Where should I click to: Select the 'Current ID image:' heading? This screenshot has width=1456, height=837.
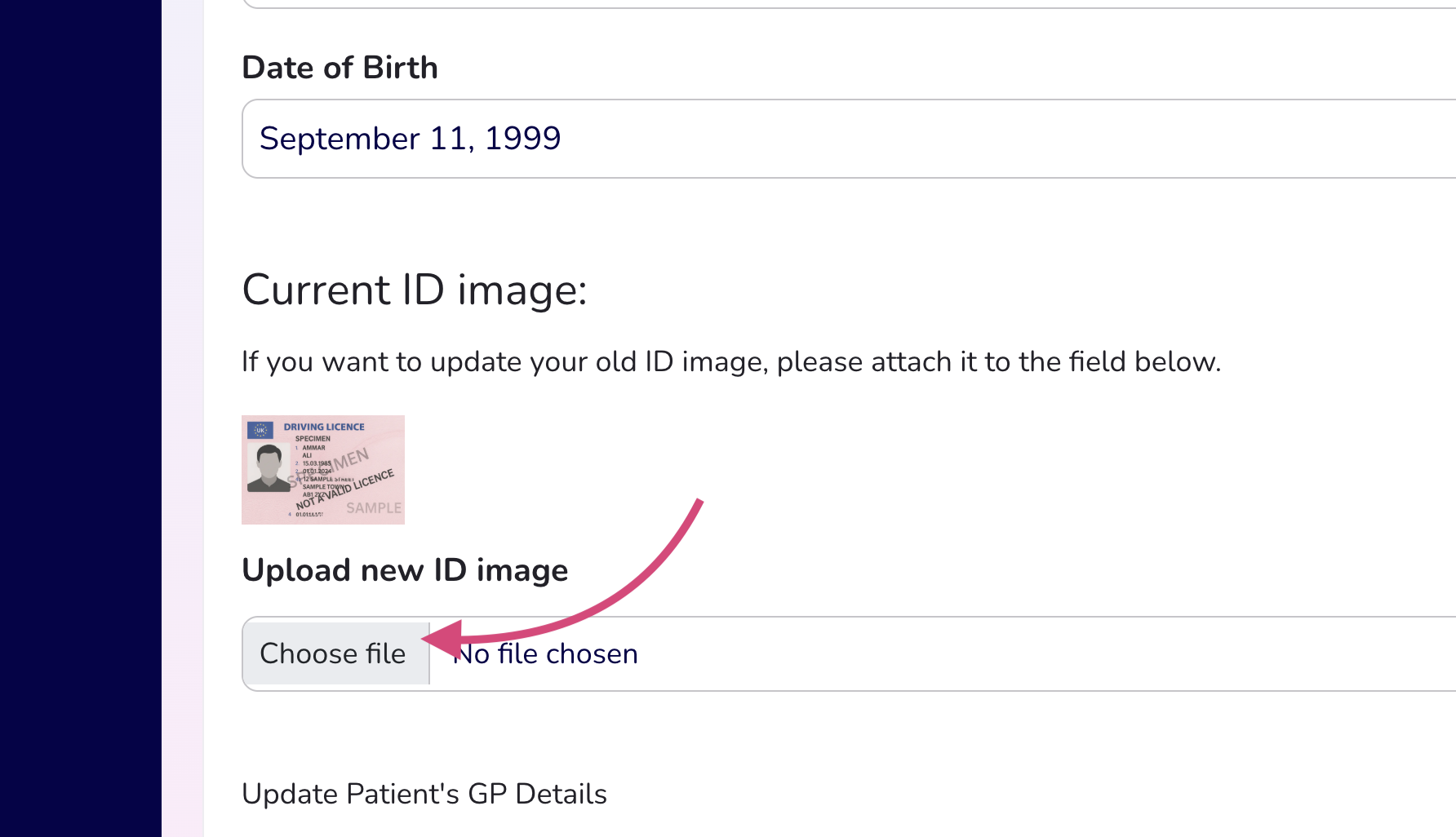415,290
